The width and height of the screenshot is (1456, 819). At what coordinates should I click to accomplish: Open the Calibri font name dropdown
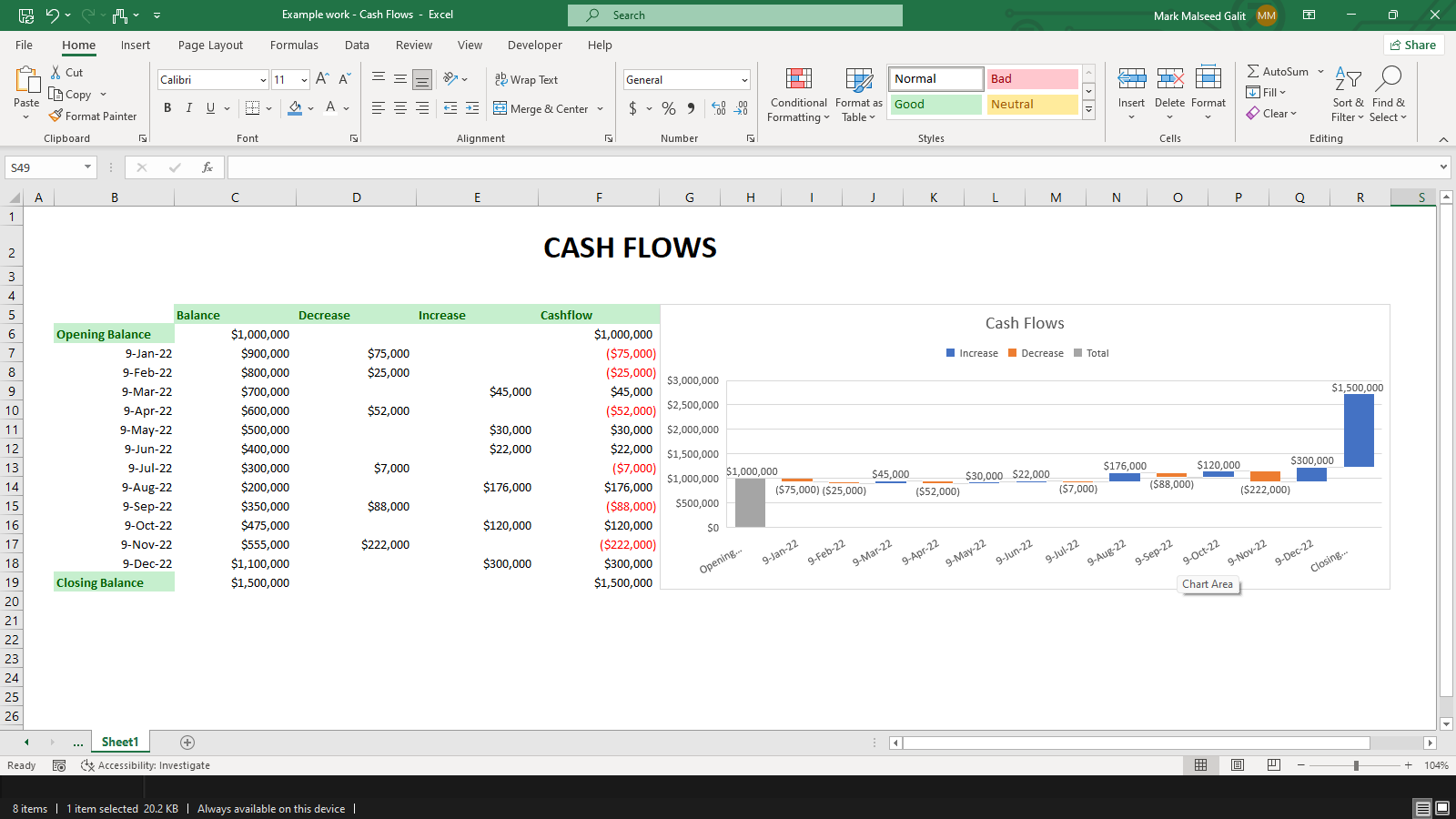pyautogui.click(x=263, y=80)
